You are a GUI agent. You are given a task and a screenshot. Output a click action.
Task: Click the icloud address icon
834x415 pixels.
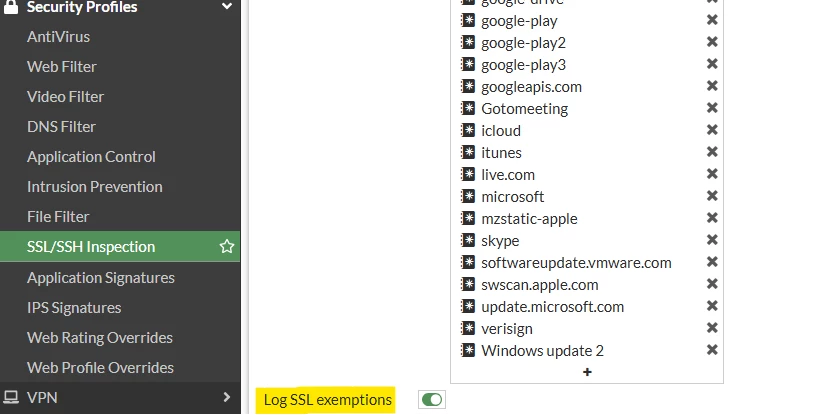tap(468, 130)
